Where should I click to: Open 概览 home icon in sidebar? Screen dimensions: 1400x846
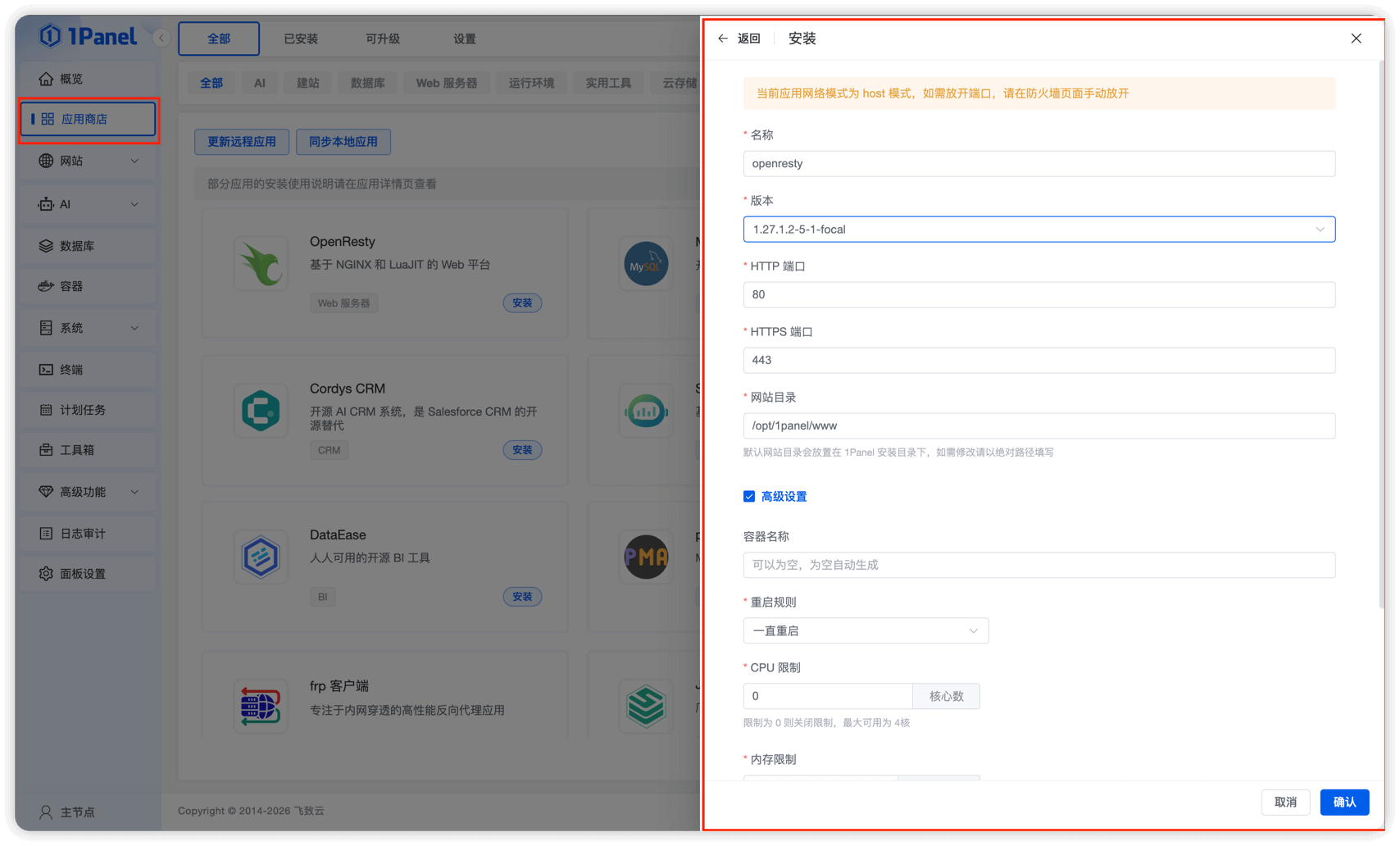pyautogui.click(x=47, y=79)
